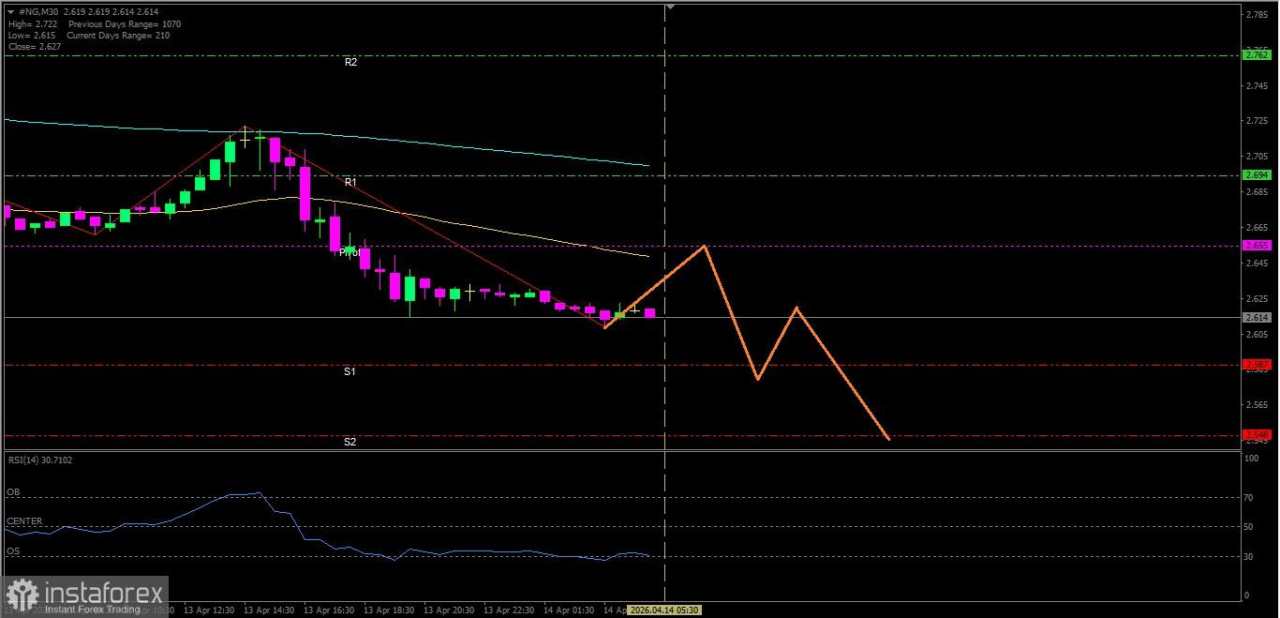
Task: Click the 100 value on RSI scale
Action: pos(1250,458)
